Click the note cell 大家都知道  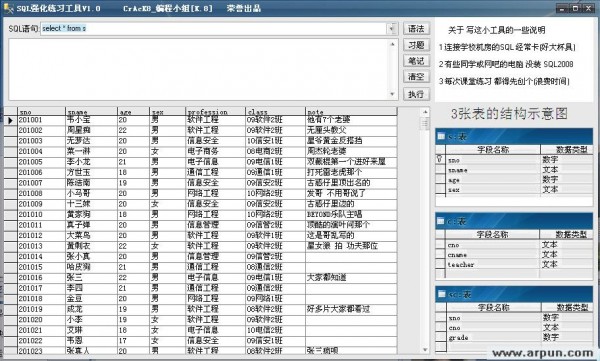coord(351,278)
